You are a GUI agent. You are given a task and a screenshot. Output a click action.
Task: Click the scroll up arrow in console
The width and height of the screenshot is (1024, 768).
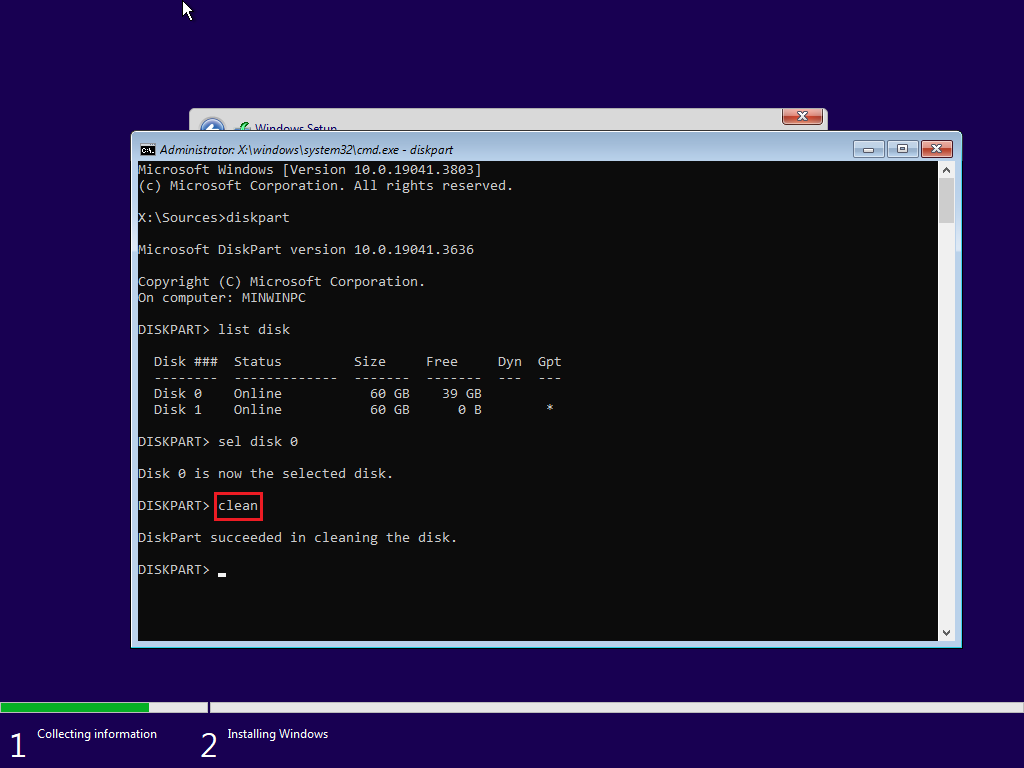[946, 170]
